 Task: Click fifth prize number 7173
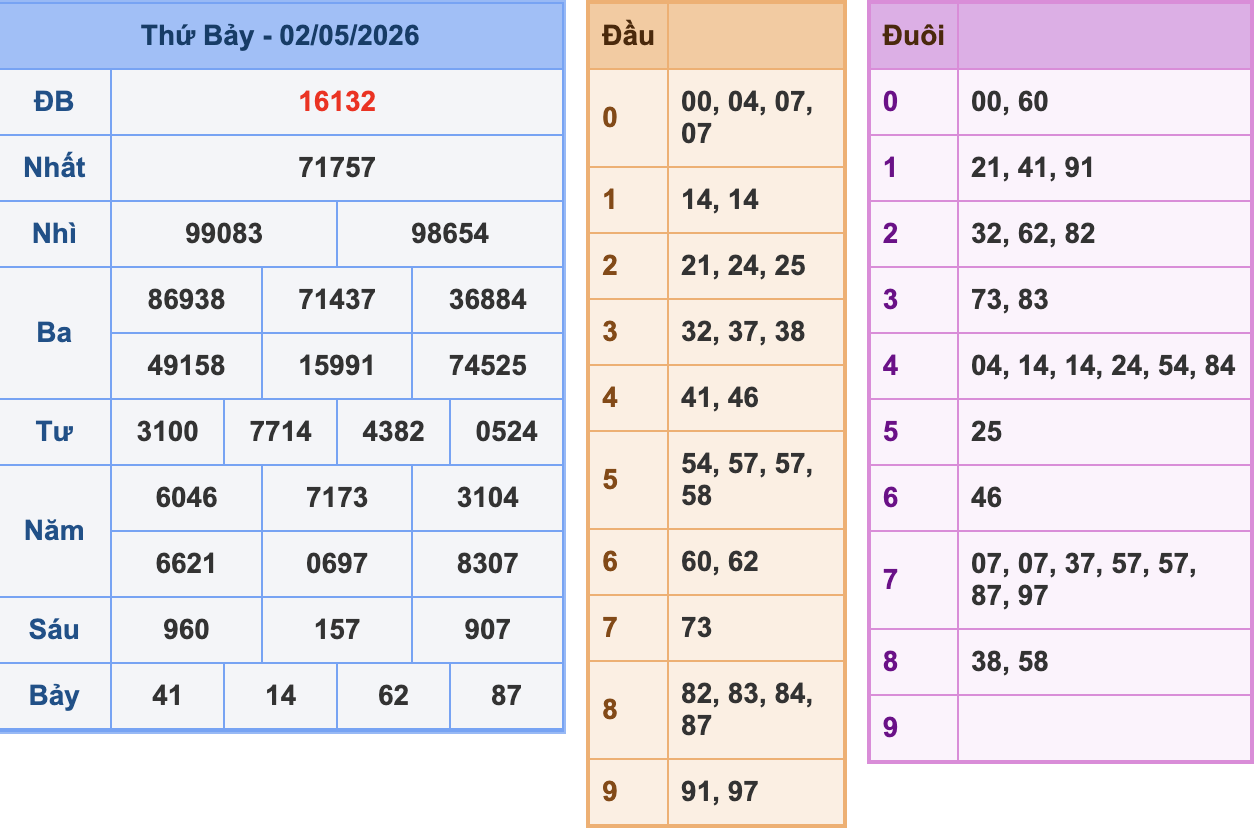tap(337, 498)
